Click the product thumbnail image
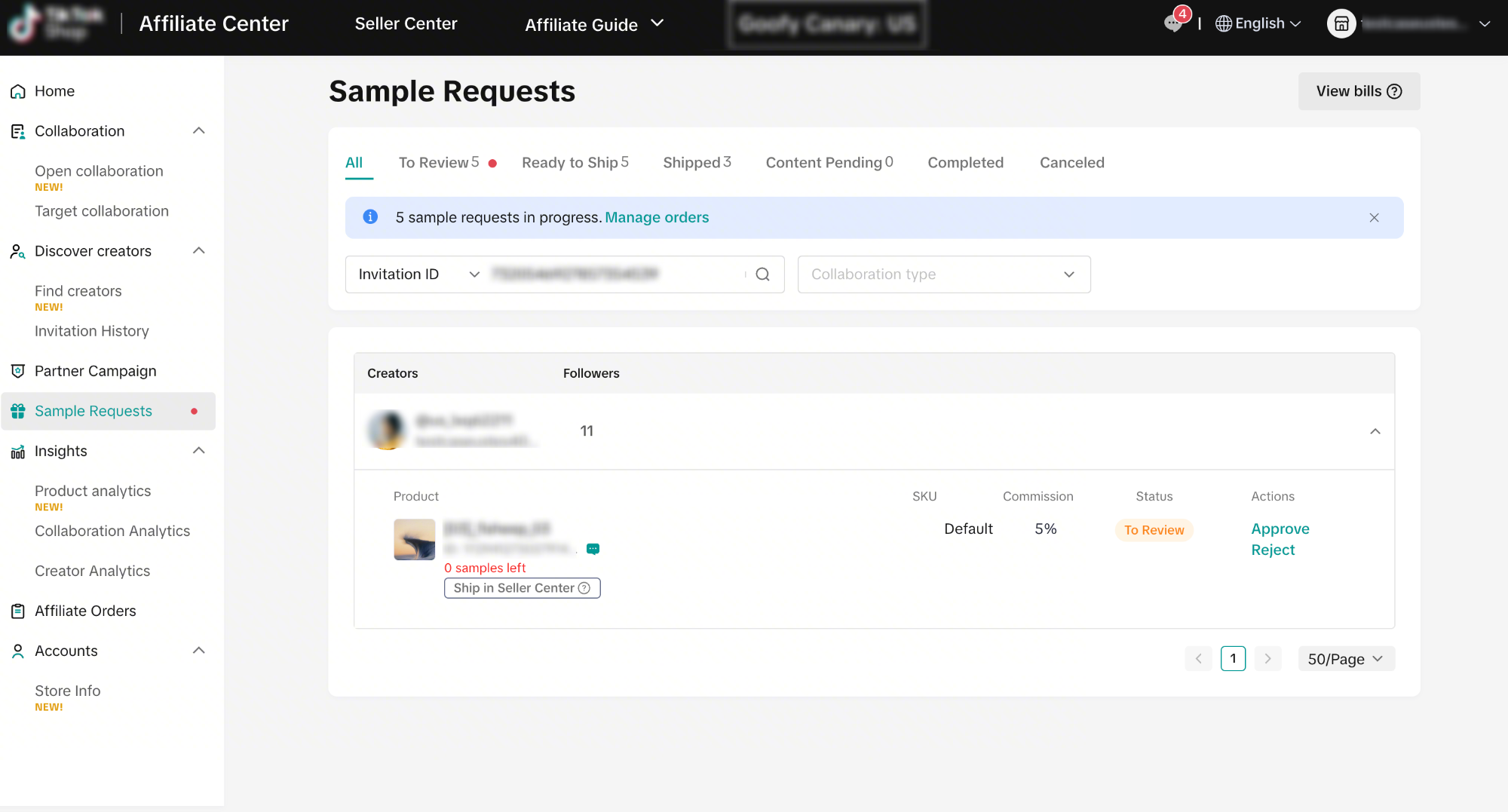 (x=414, y=539)
